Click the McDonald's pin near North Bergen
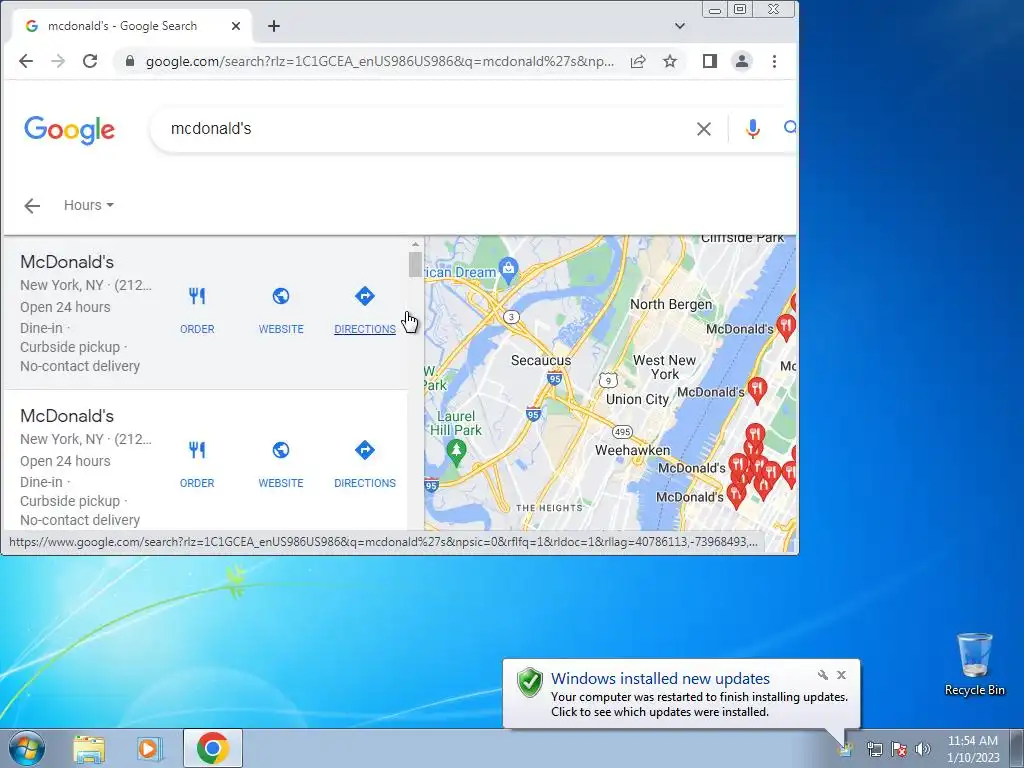Image resolution: width=1024 pixels, height=768 pixels. [x=786, y=327]
